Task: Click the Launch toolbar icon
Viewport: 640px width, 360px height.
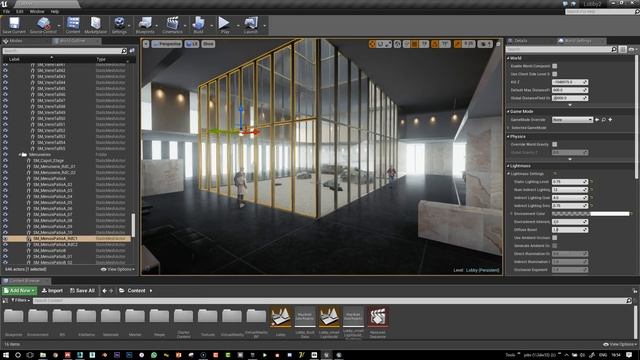Action: pos(251,24)
